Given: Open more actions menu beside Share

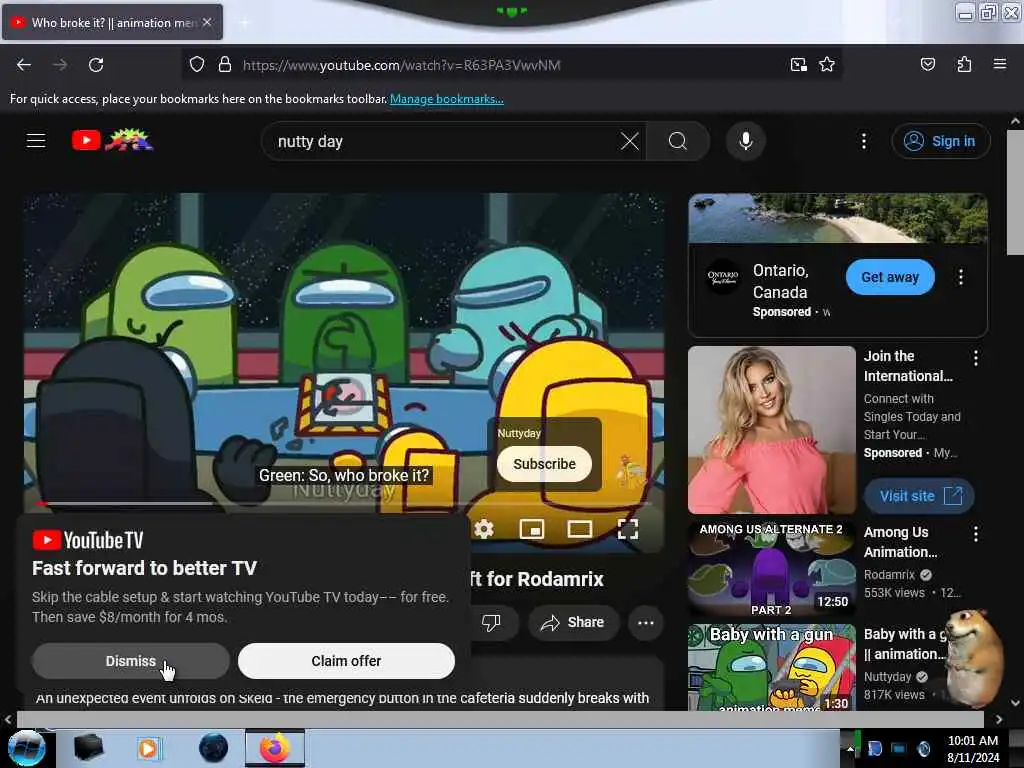Looking at the screenshot, I should tap(645, 622).
